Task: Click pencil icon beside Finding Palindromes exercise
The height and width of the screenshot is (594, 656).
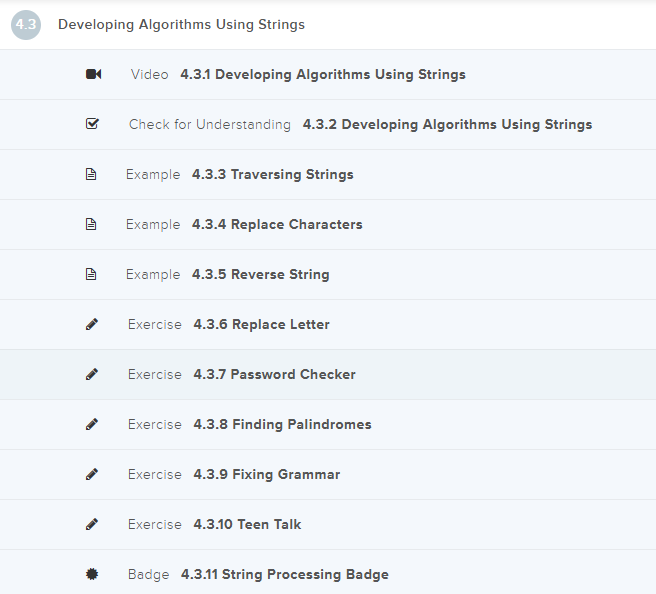Action: [92, 424]
